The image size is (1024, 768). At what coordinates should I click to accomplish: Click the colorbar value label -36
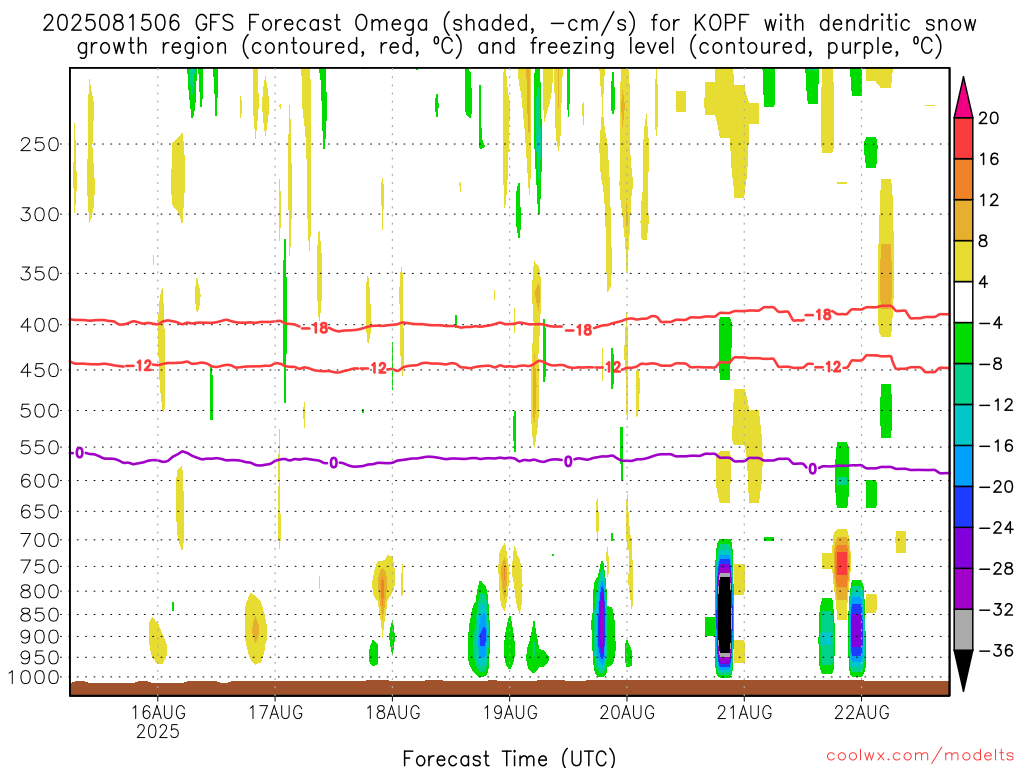click(x=997, y=650)
